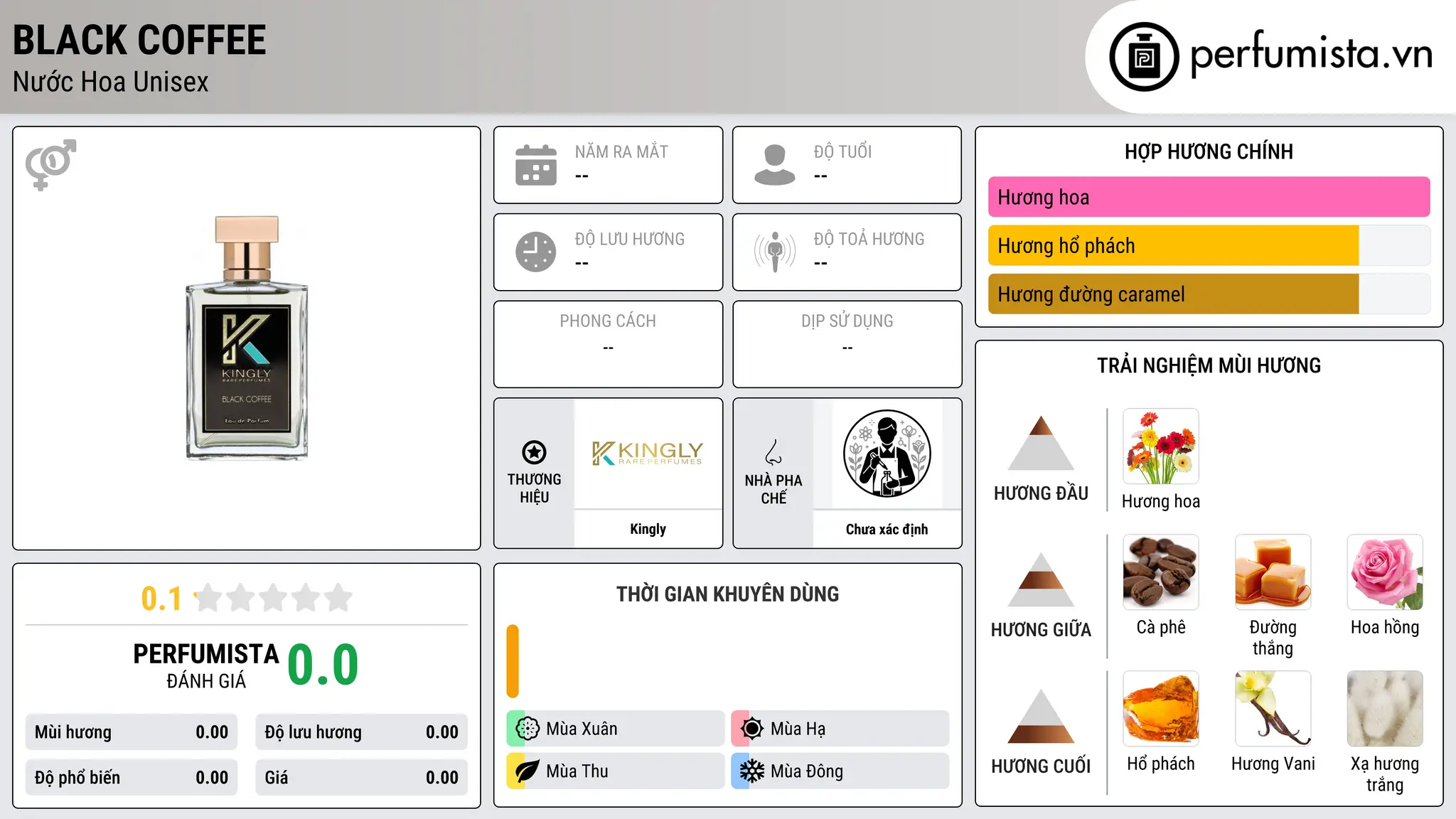Select the Hổ phách amber stone thumbnail

click(x=1161, y=709)
